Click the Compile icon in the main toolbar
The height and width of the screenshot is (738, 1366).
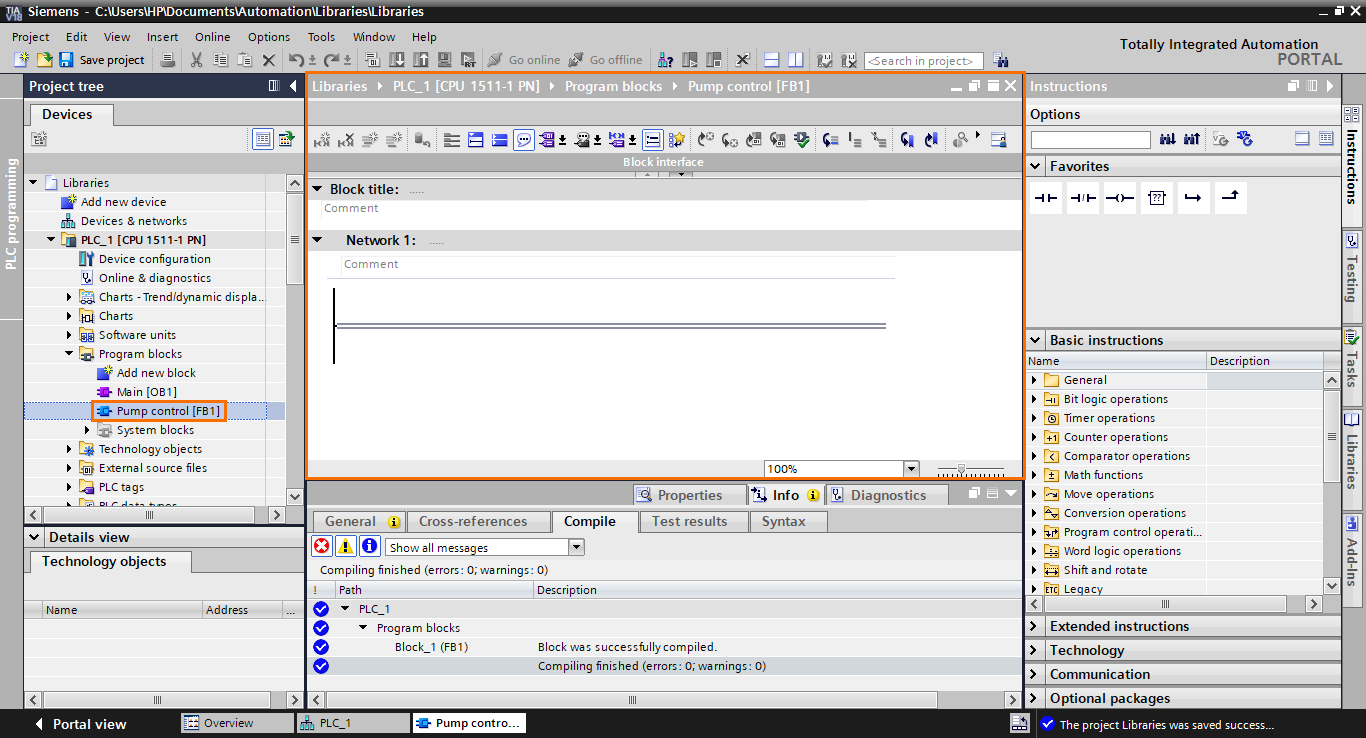tap(372, 60)
